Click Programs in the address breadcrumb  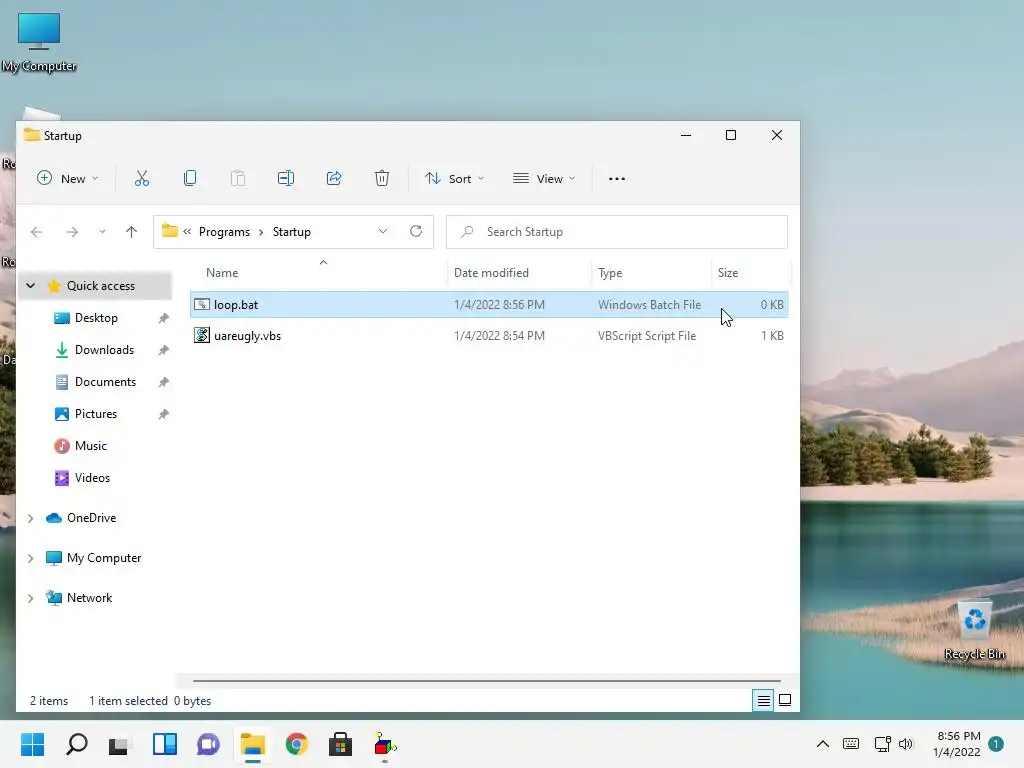[224, 232]
